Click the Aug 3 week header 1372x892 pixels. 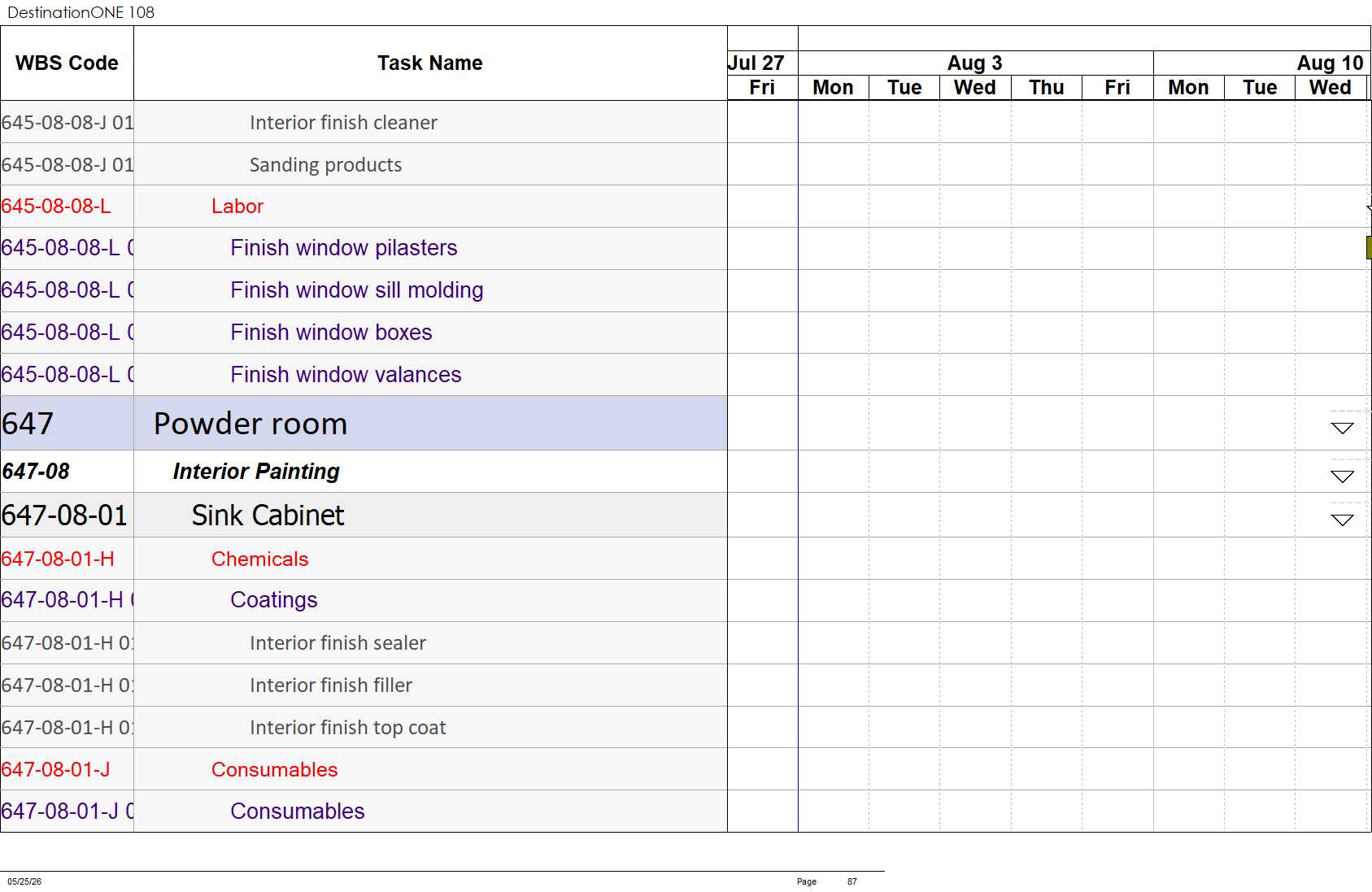(x=975, y=63)
